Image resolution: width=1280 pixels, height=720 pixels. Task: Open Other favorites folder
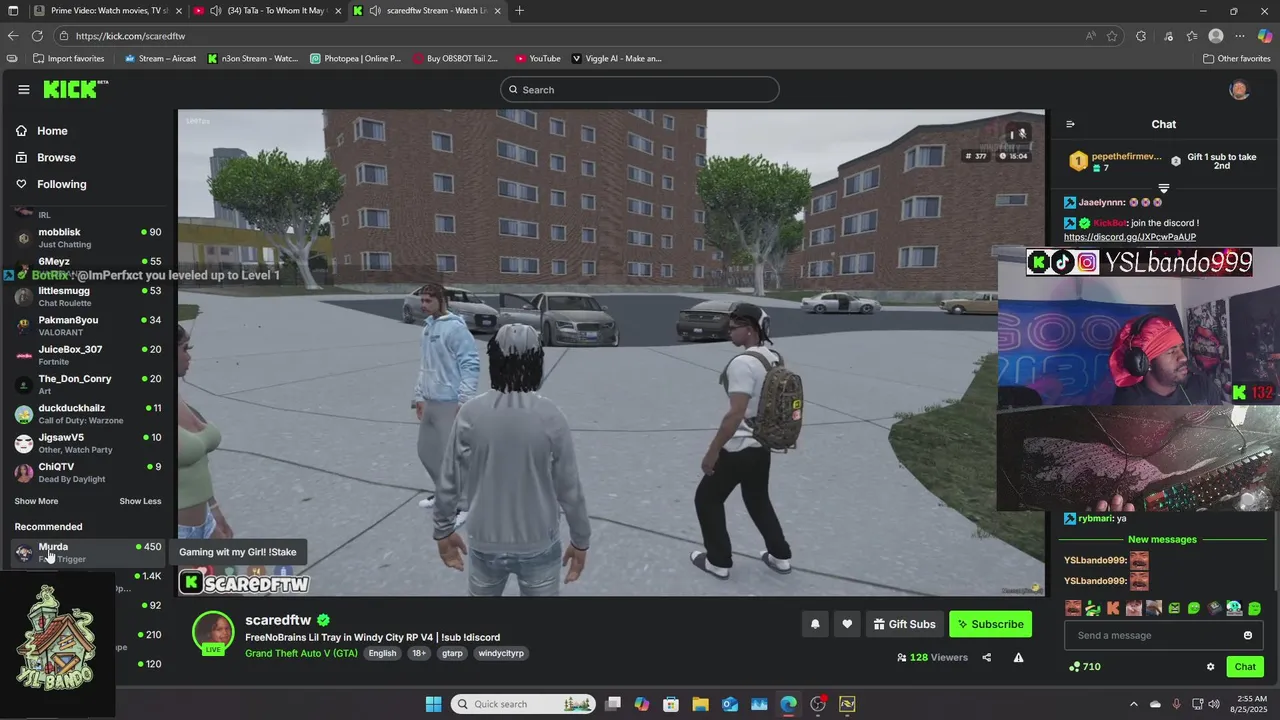[1237, 58]
